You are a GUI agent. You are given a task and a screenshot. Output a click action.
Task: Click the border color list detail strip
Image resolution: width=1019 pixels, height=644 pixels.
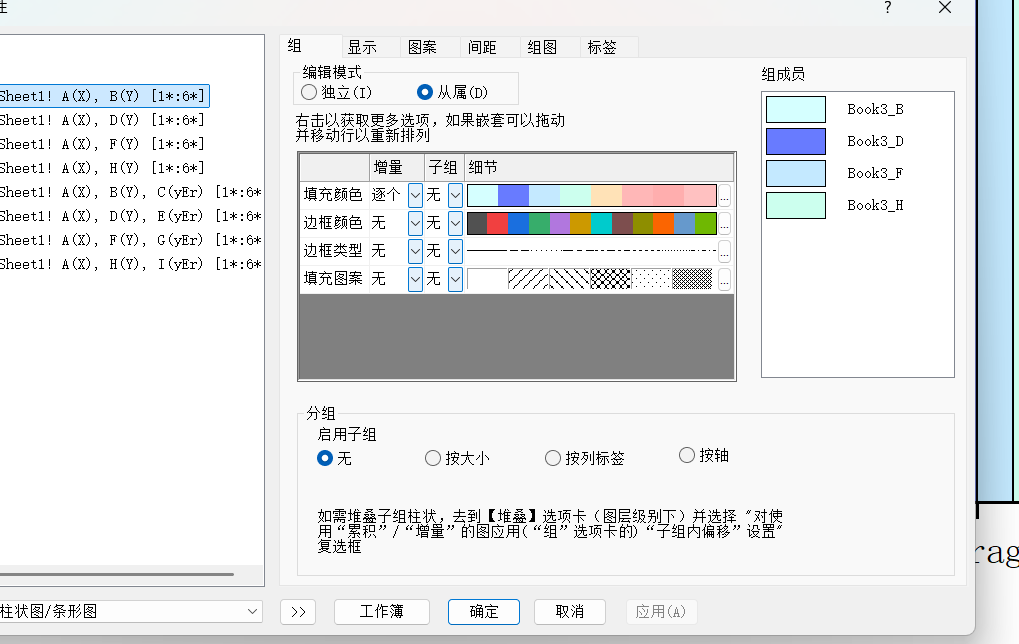[x=591, y=223]
